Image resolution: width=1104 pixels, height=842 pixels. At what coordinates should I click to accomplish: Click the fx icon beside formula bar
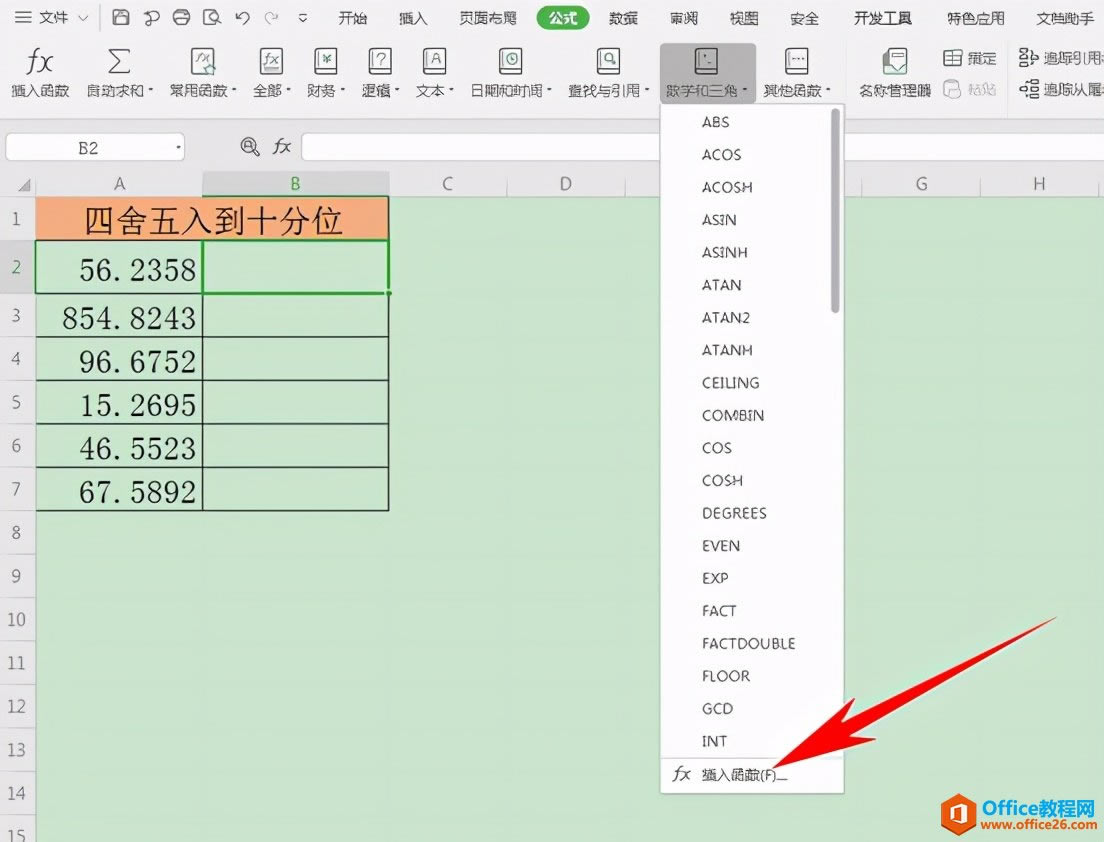[282, 146]
